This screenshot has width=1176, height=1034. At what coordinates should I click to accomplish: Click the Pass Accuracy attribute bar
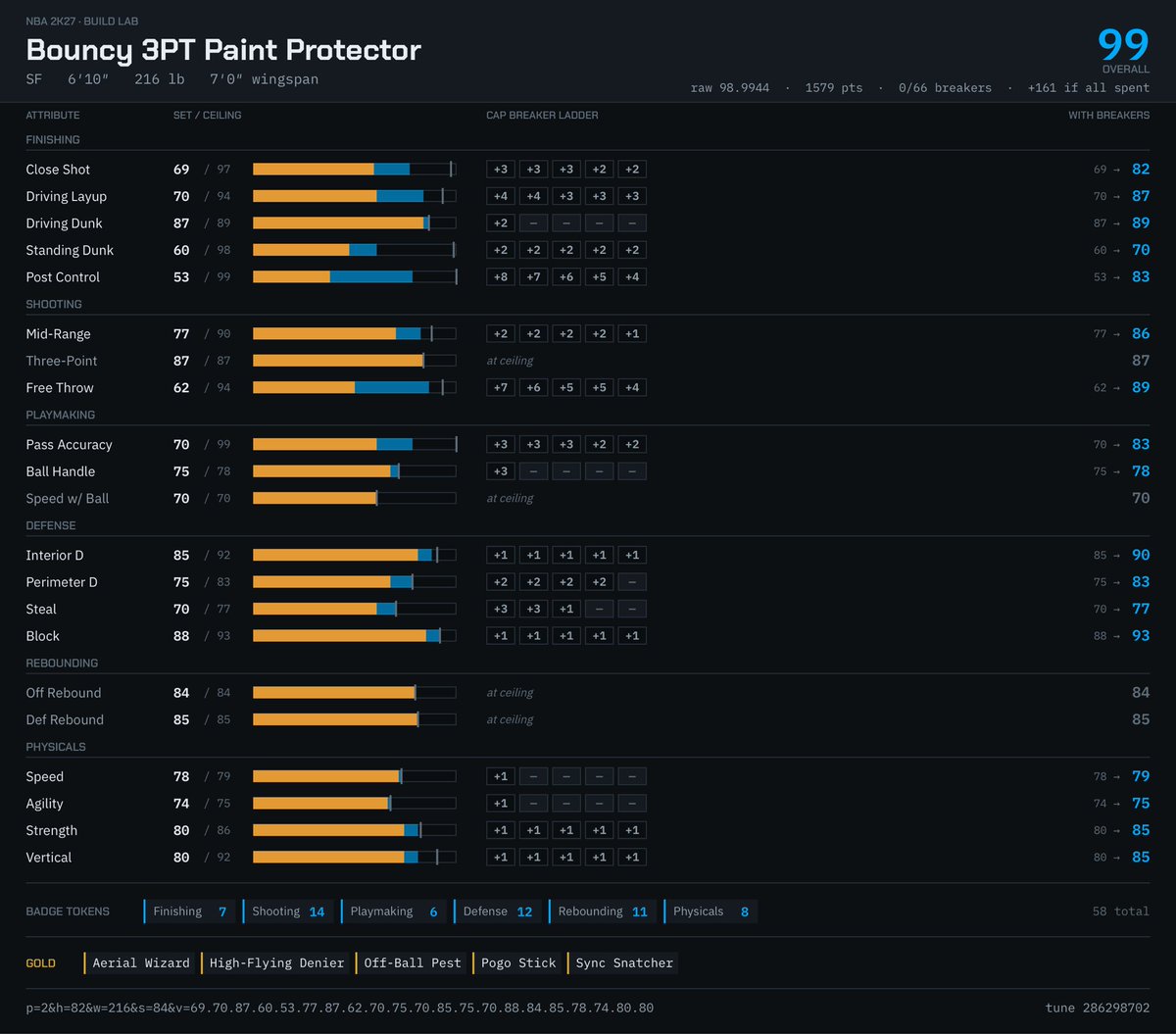tap(355, 445)
